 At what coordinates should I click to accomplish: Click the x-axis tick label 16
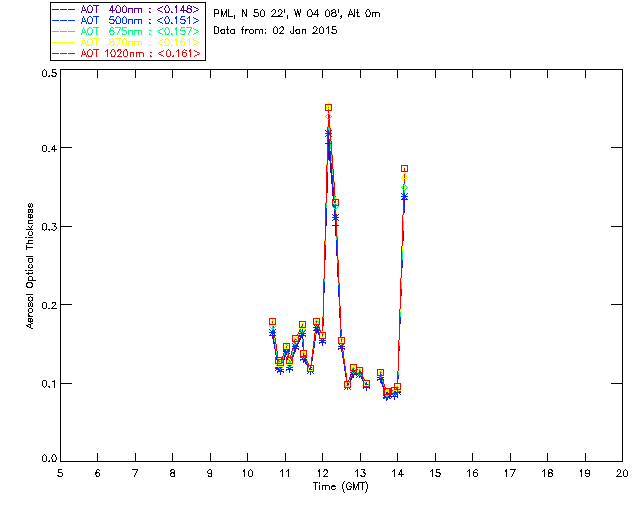click(x=472, y=473)
